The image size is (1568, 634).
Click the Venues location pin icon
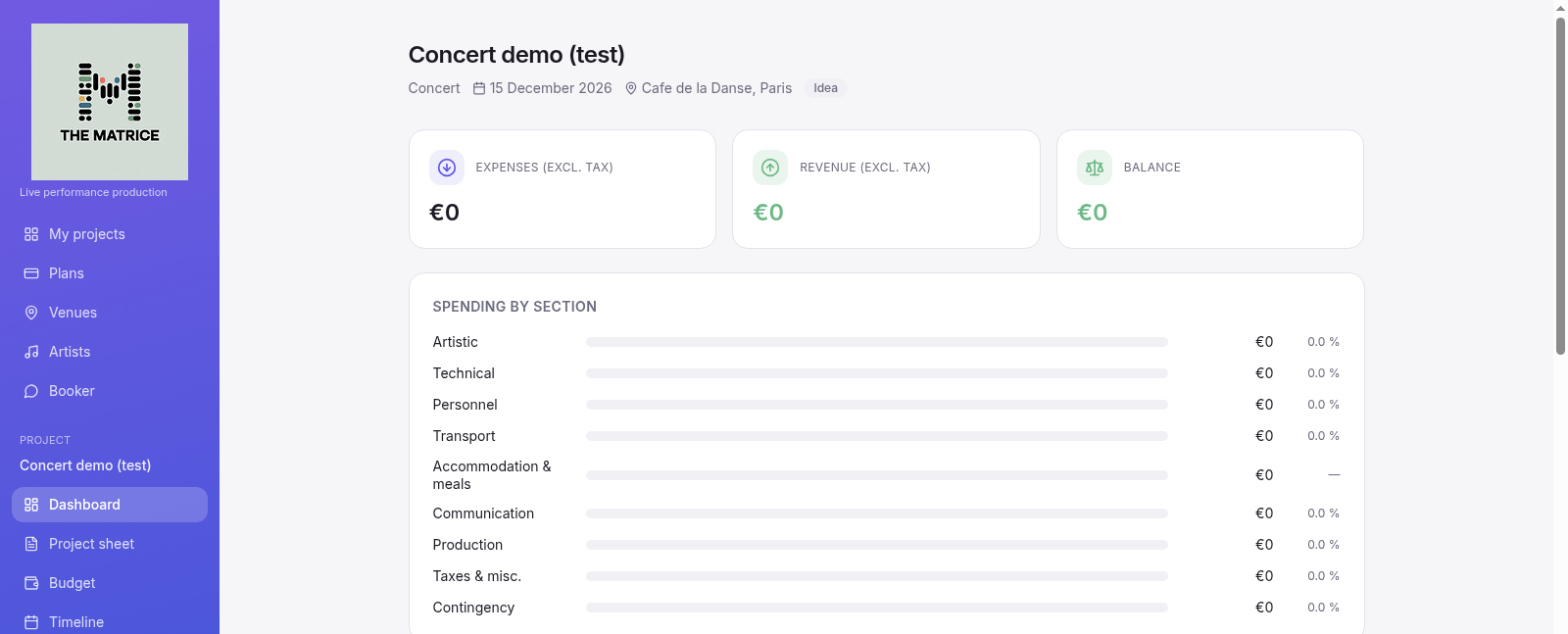tap(31, 313)
